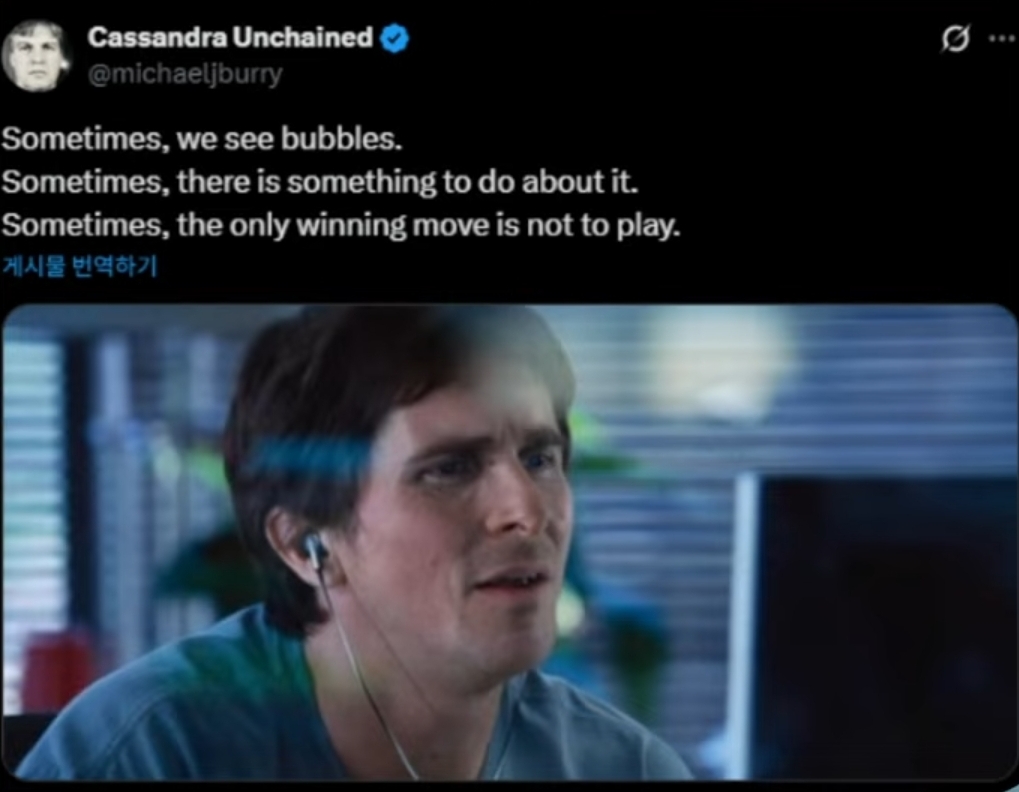Image resolution: width=1019 pixels, height=792 pixels.
Task: Click the word "winning" in the last line
Action: [351, 227]
